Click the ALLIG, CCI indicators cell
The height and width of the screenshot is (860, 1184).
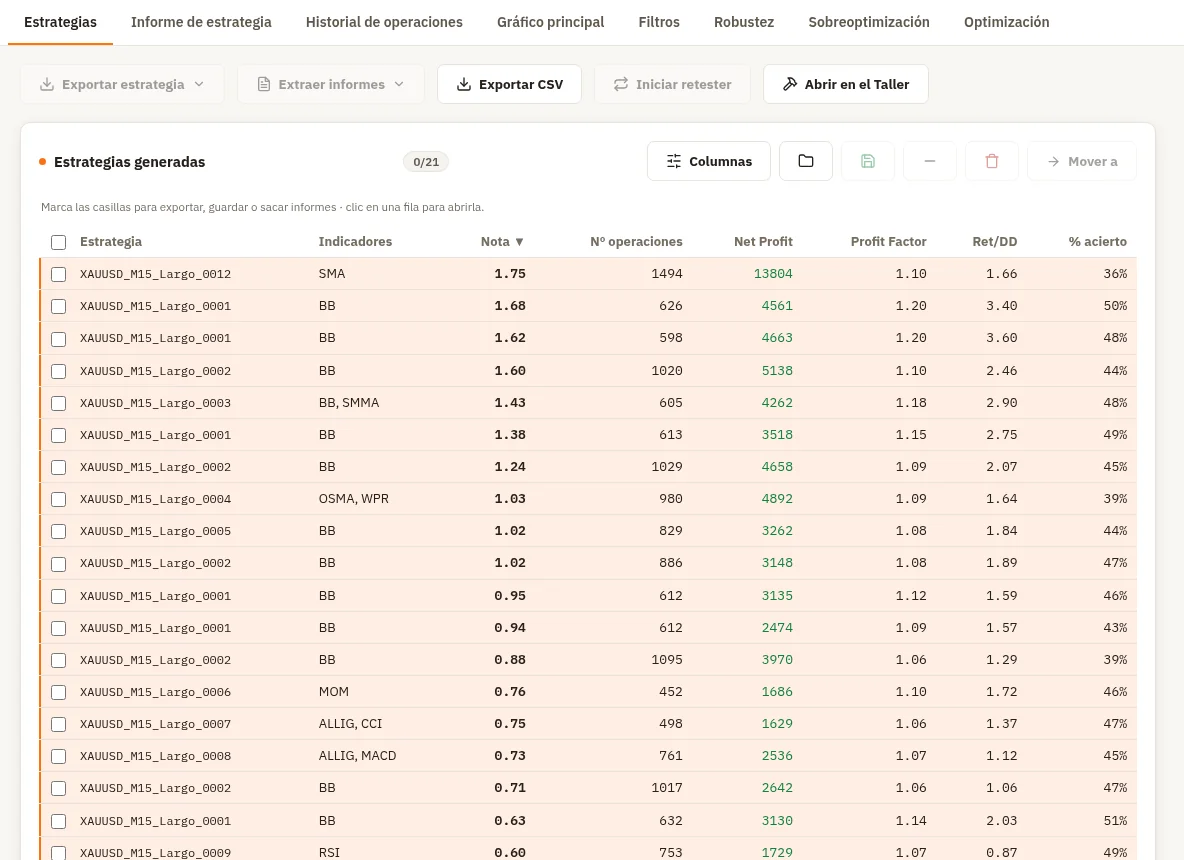tap(350, 723)
